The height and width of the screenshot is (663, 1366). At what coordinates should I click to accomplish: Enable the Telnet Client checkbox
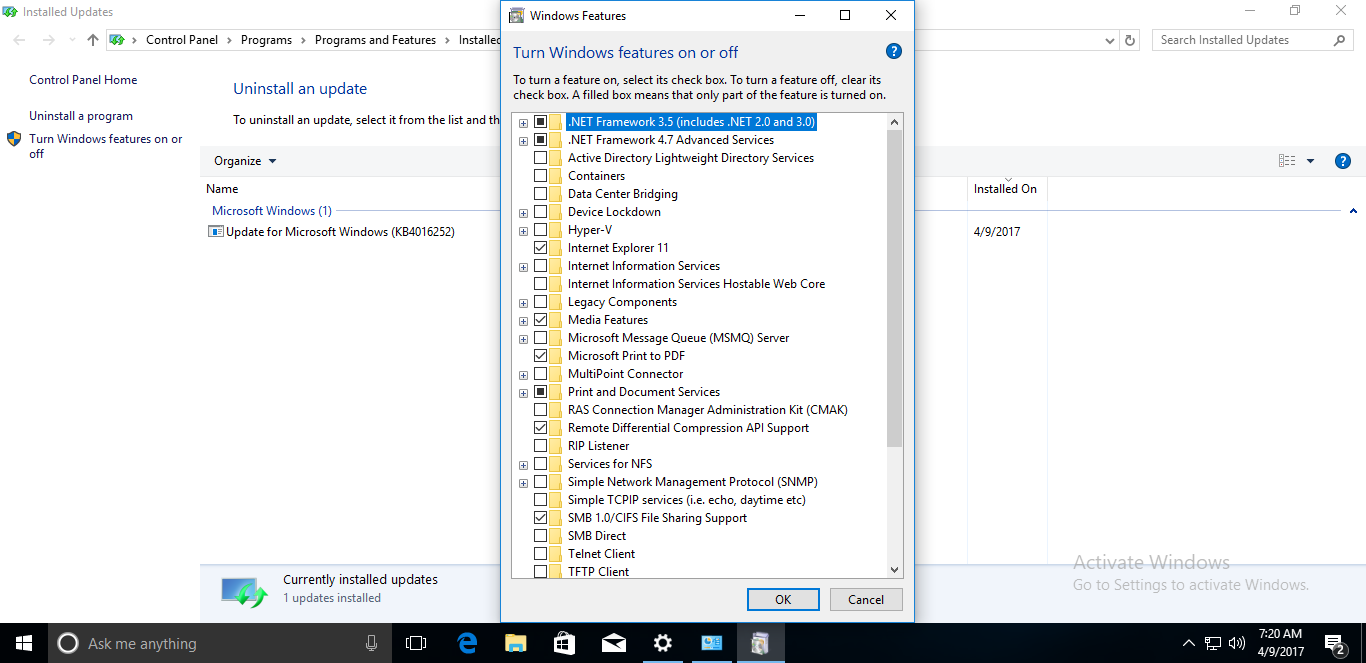[x=540, y=554]
